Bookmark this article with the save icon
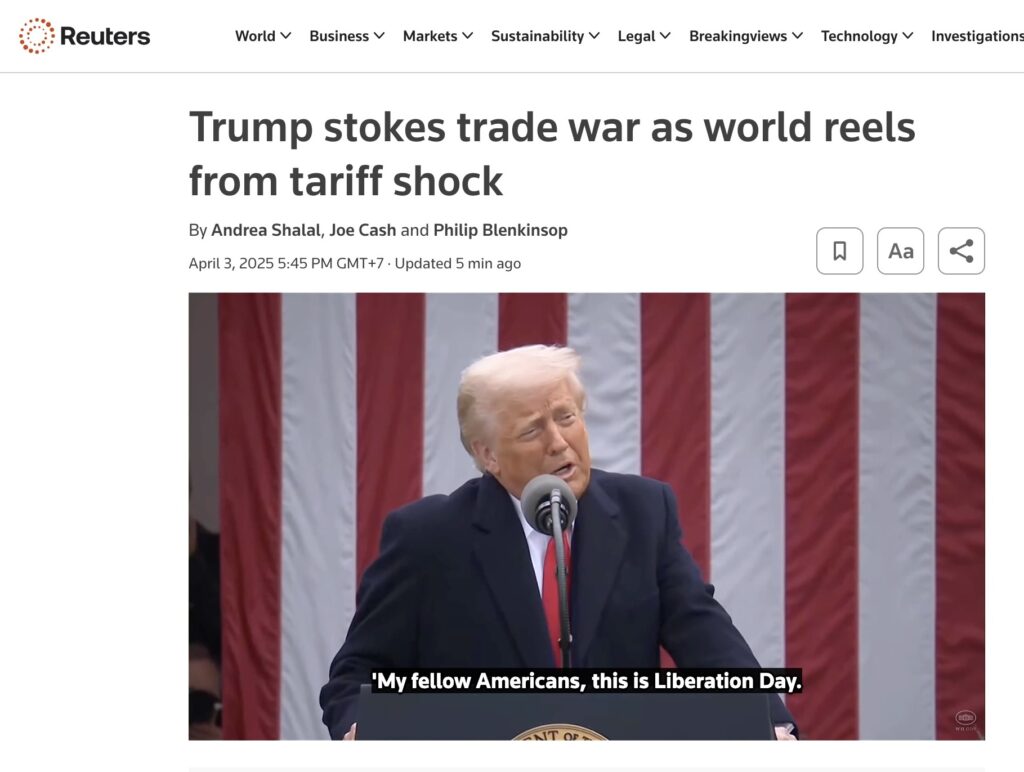Screen dimensions: 1024x772 839,251
